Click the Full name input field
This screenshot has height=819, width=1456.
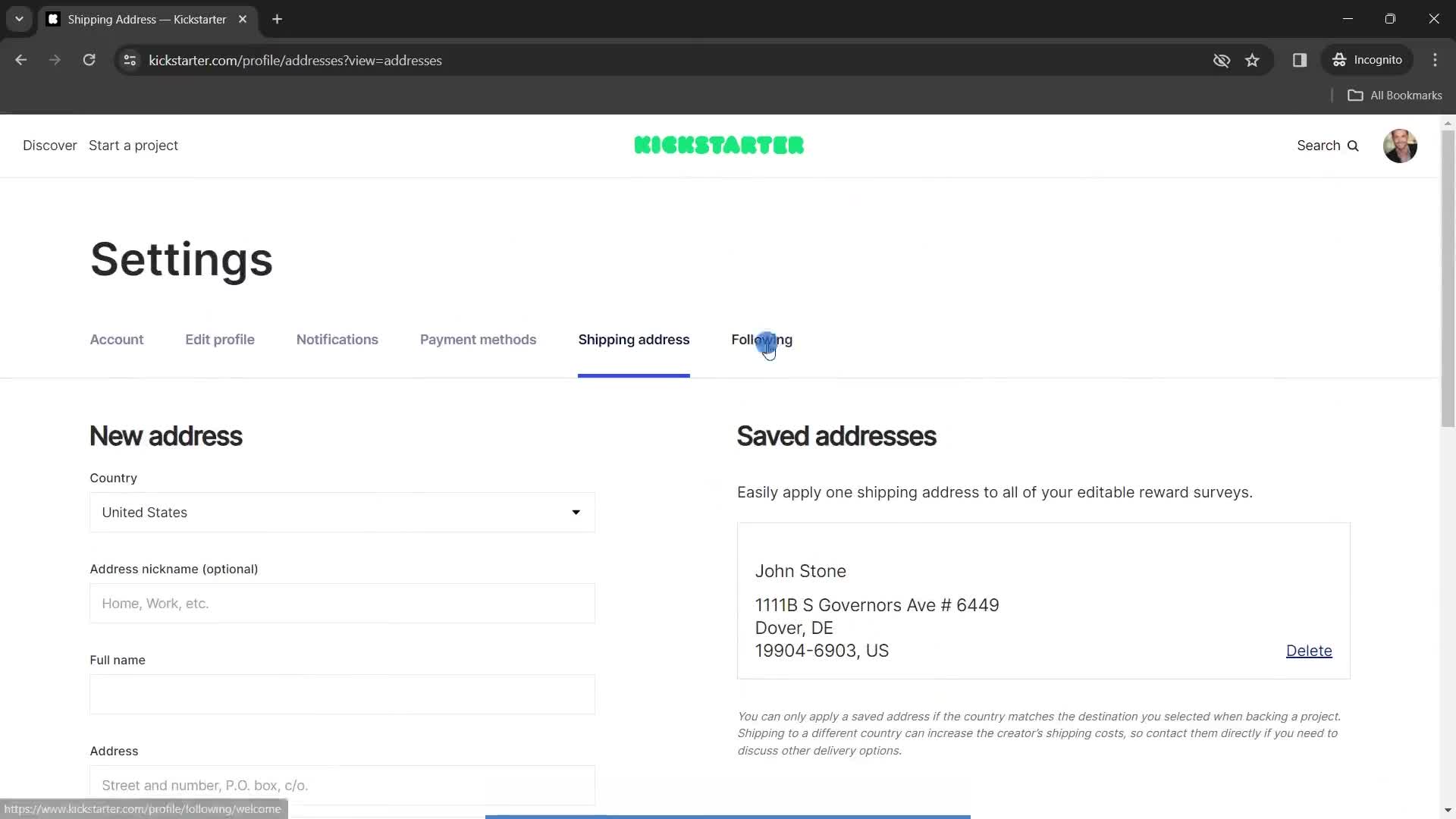[x=343, y=694]
